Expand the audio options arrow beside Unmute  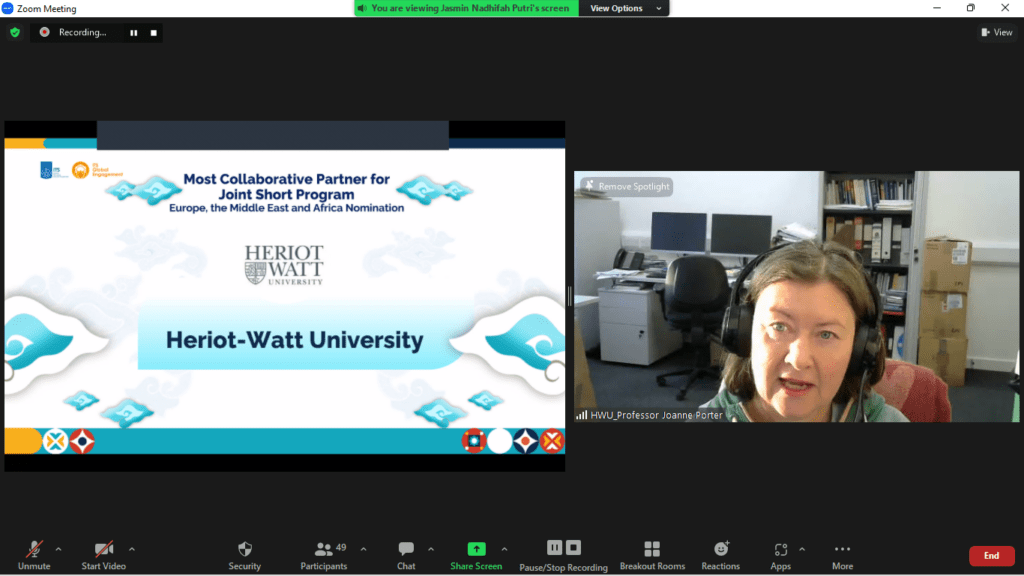tap(58, 549)
